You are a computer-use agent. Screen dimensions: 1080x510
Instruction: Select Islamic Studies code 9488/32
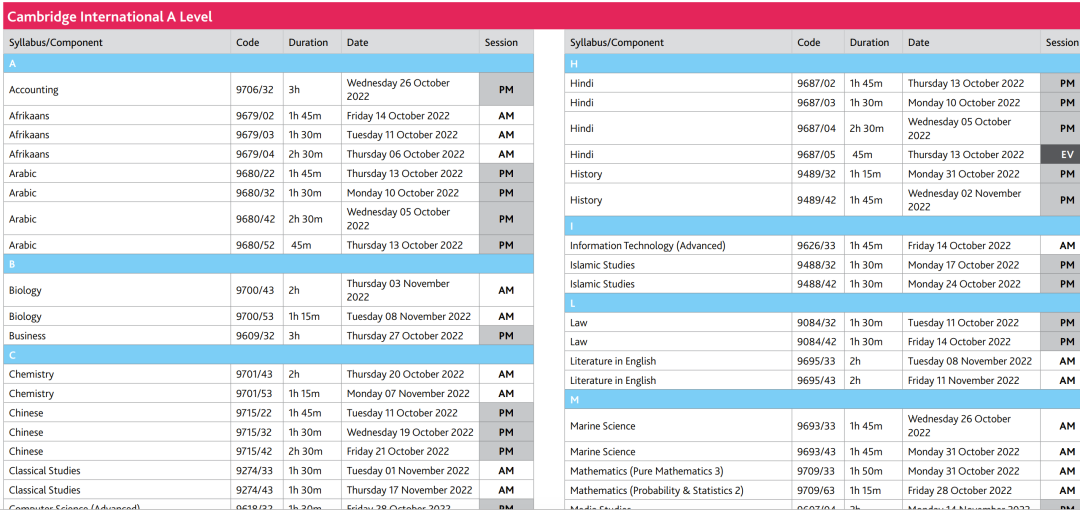click(x=816, y=265)
